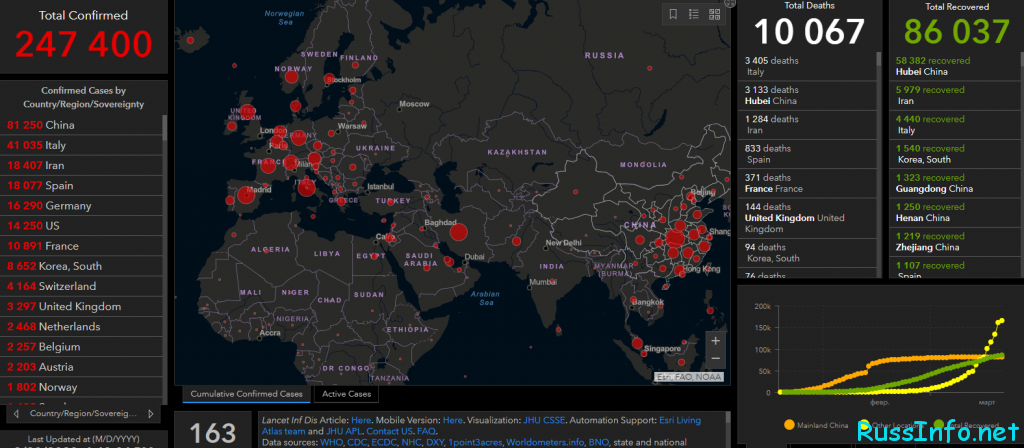Screen dimensions: 1024x448
Task: Select '81 250 China' in confirmed list
Action: (81, 125)
